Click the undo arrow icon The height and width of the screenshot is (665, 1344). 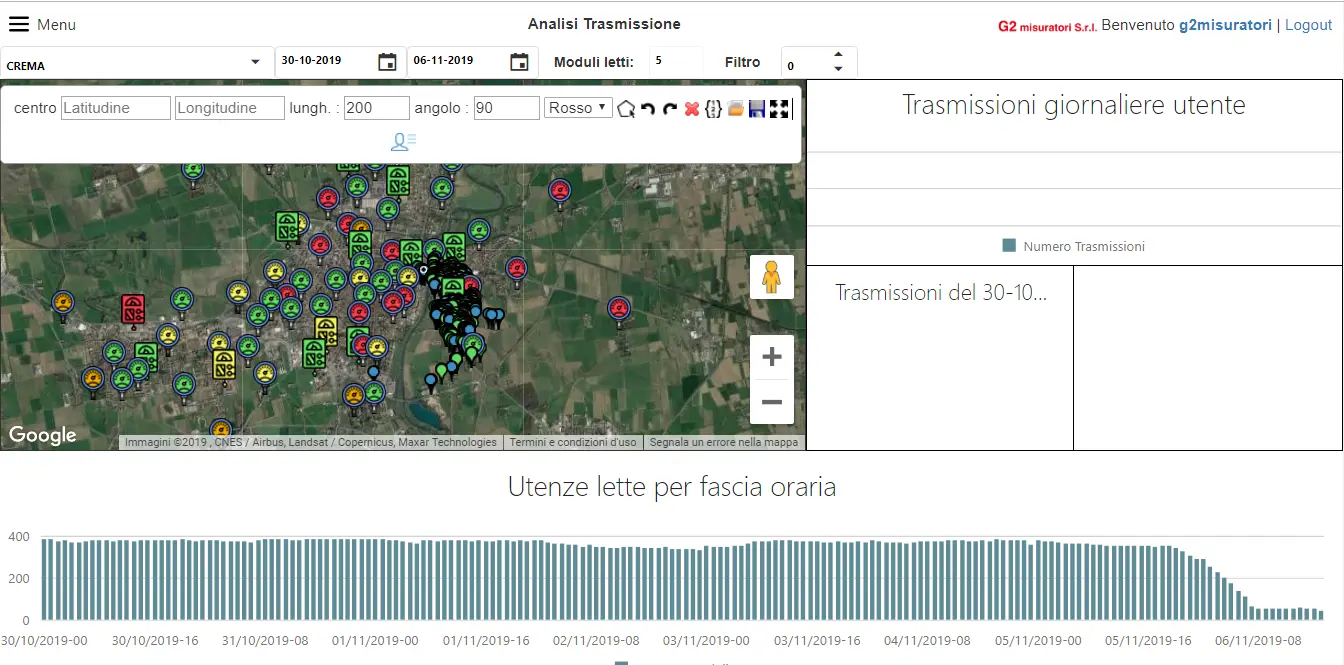(x=648, y=108)
